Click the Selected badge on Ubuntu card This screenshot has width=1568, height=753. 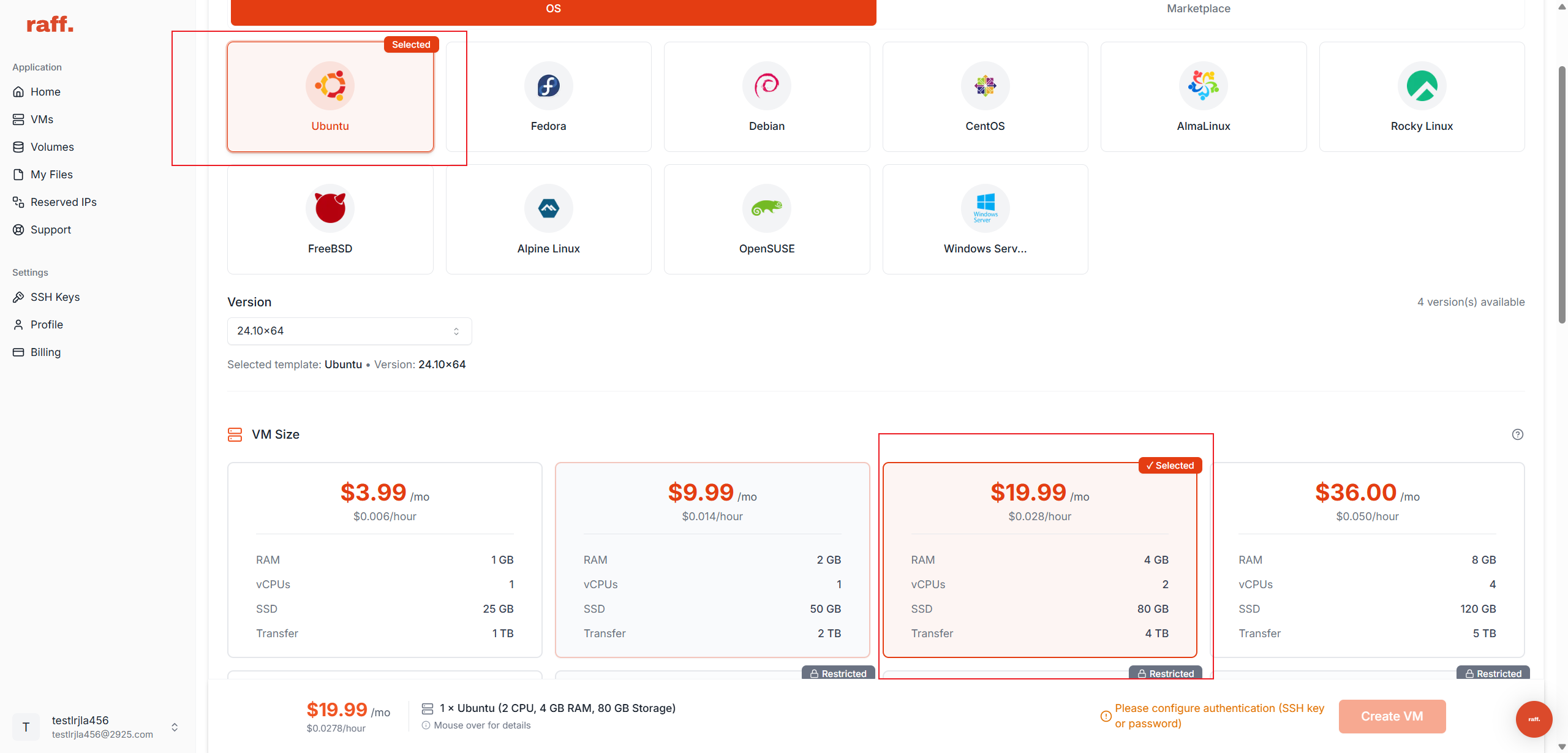coord(412,45)
